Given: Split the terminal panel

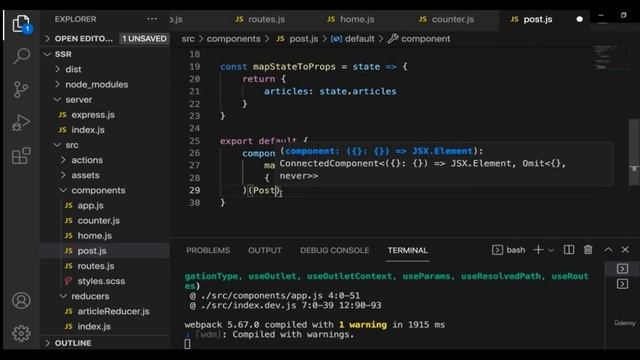Looking at the screenshot, I should (569, 250).
